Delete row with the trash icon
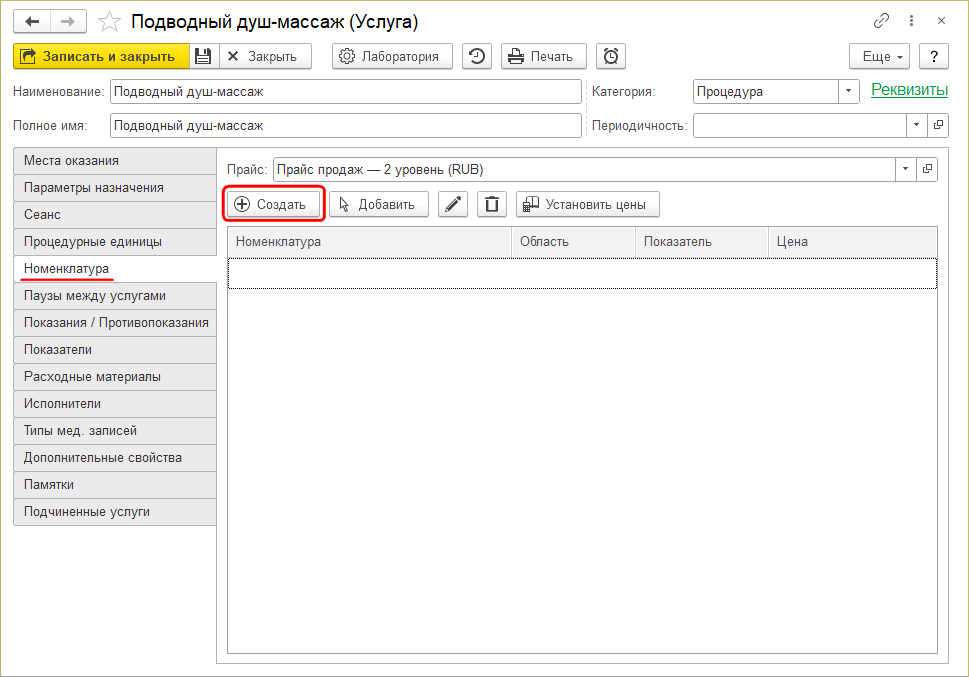 tap(491, 204)
